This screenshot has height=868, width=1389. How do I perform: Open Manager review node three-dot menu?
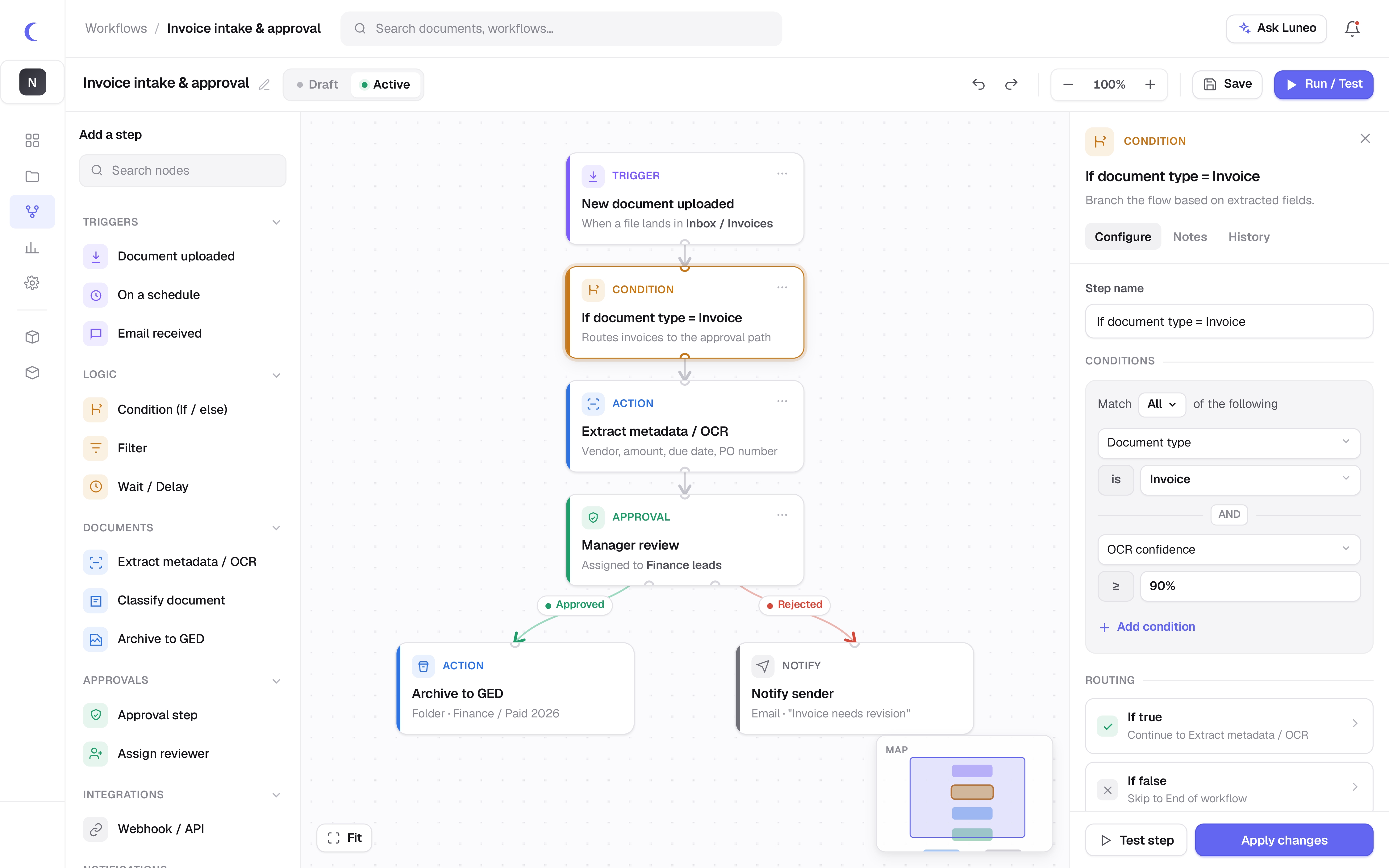tap(782, 515)
